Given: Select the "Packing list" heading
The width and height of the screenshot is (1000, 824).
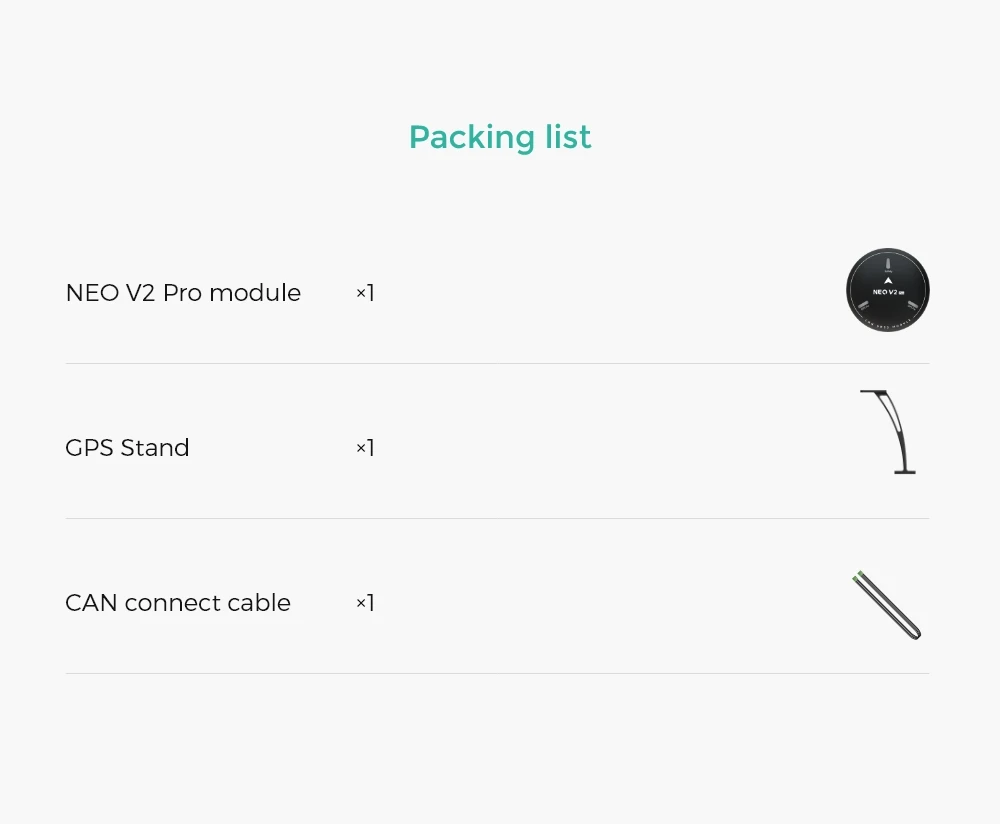Looking at the screenshot, I should [500, 137].
